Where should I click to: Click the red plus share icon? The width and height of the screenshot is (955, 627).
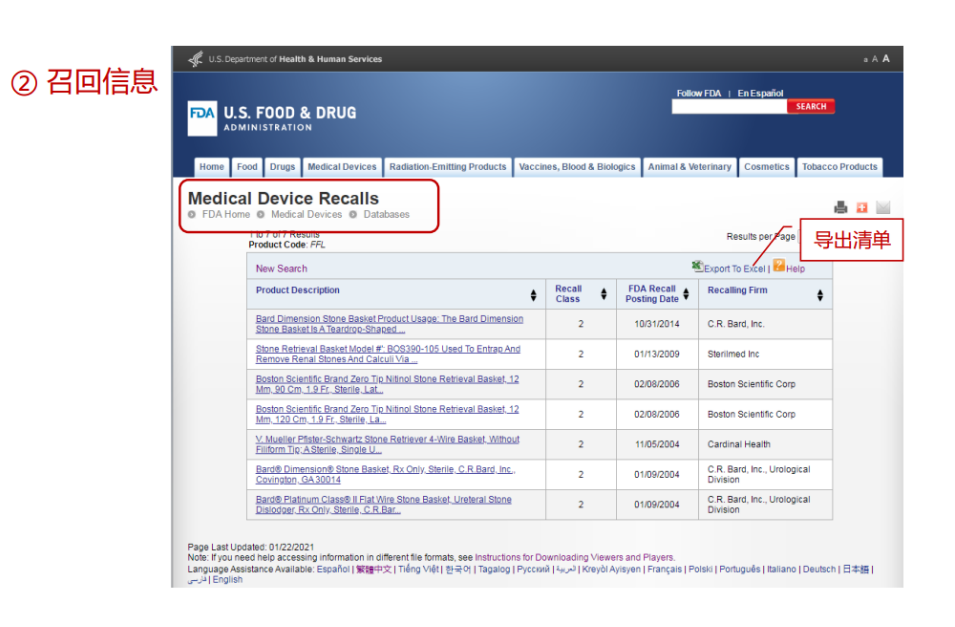click(861, 208)
